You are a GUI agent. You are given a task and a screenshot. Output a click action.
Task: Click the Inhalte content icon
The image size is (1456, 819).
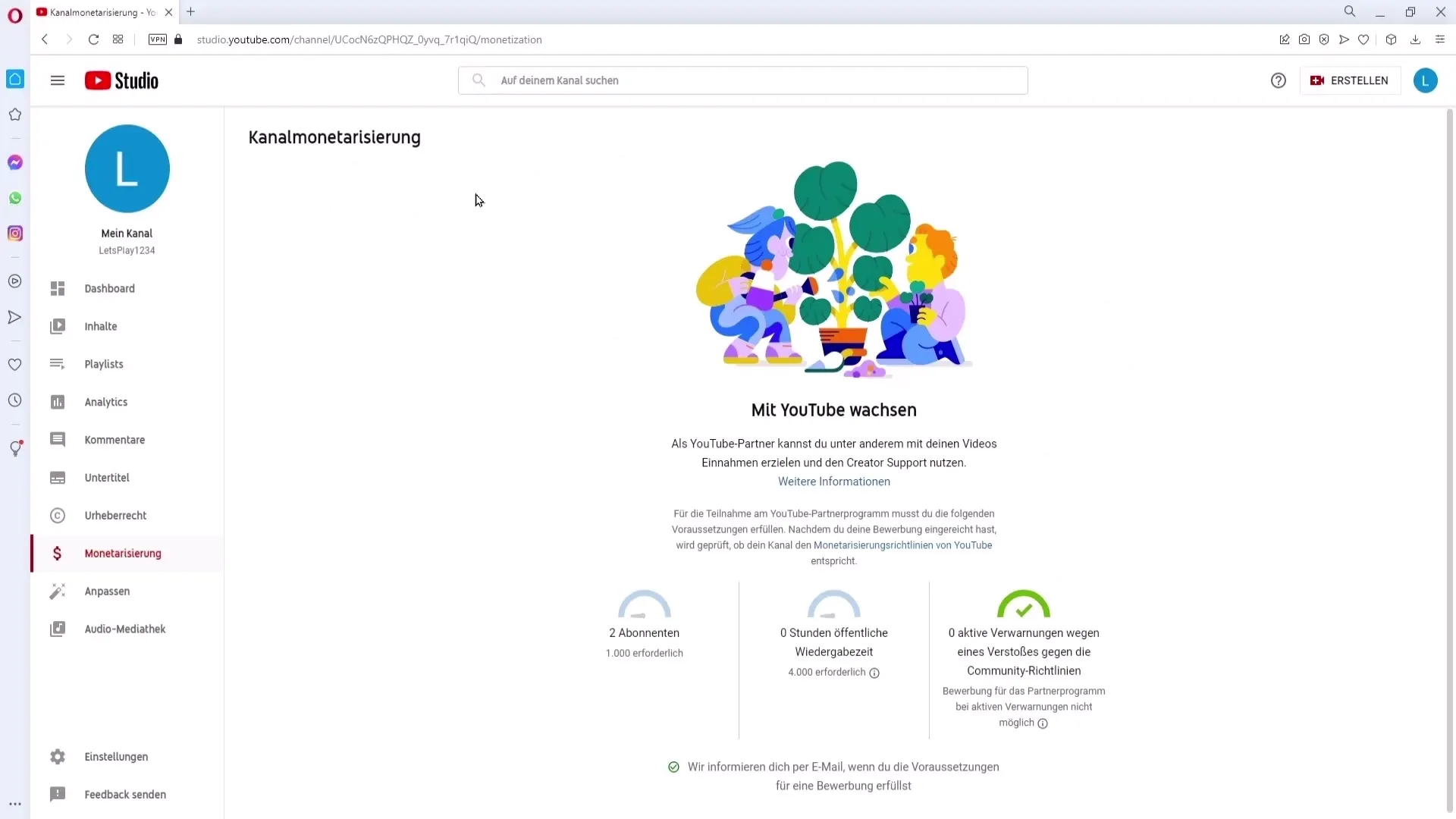(58, 326)
